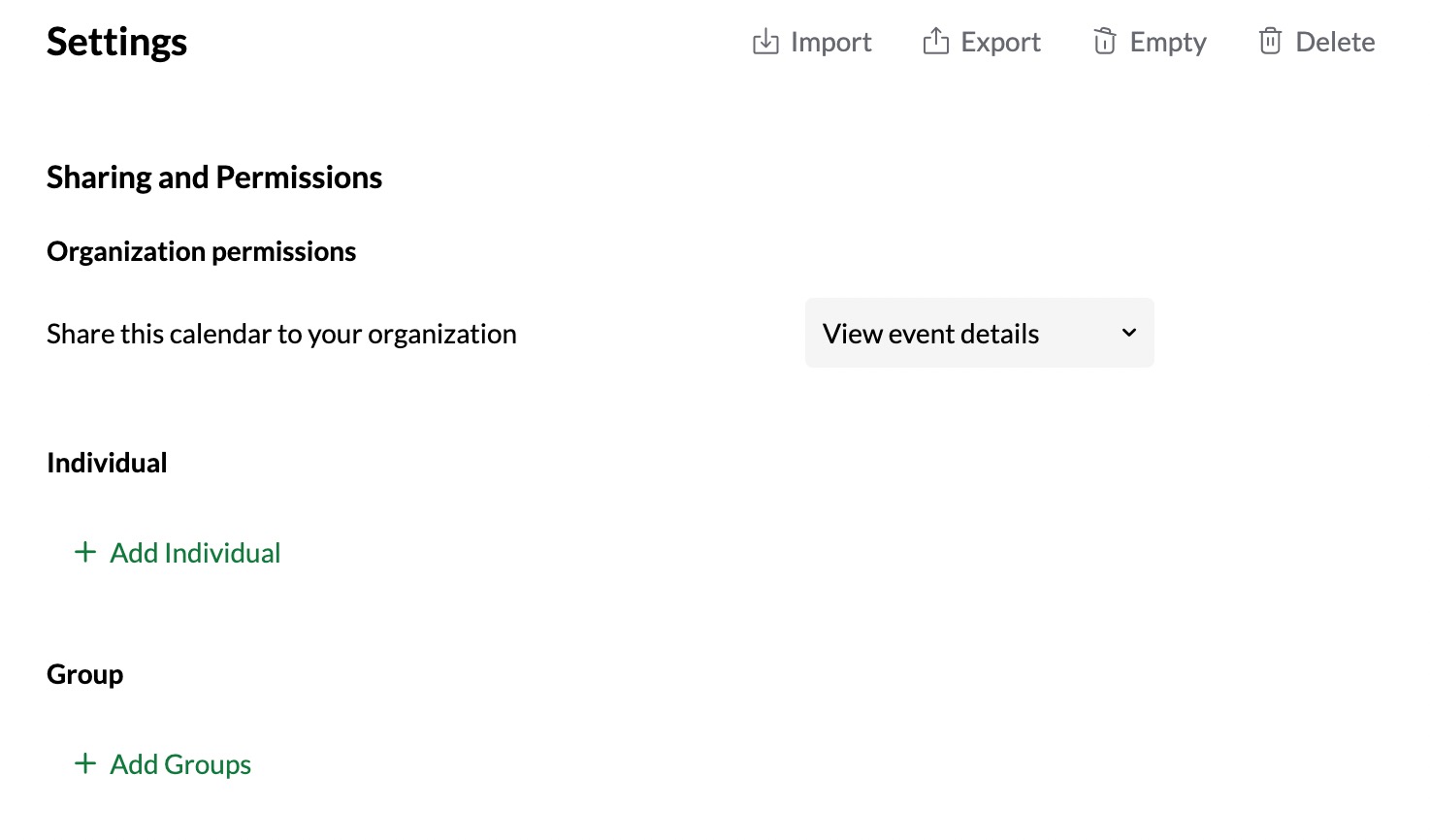Image resolution: width=1430 pixels, height=840 pixels.
Task: Click the Individual section heading
Action: tap(107, 463)
